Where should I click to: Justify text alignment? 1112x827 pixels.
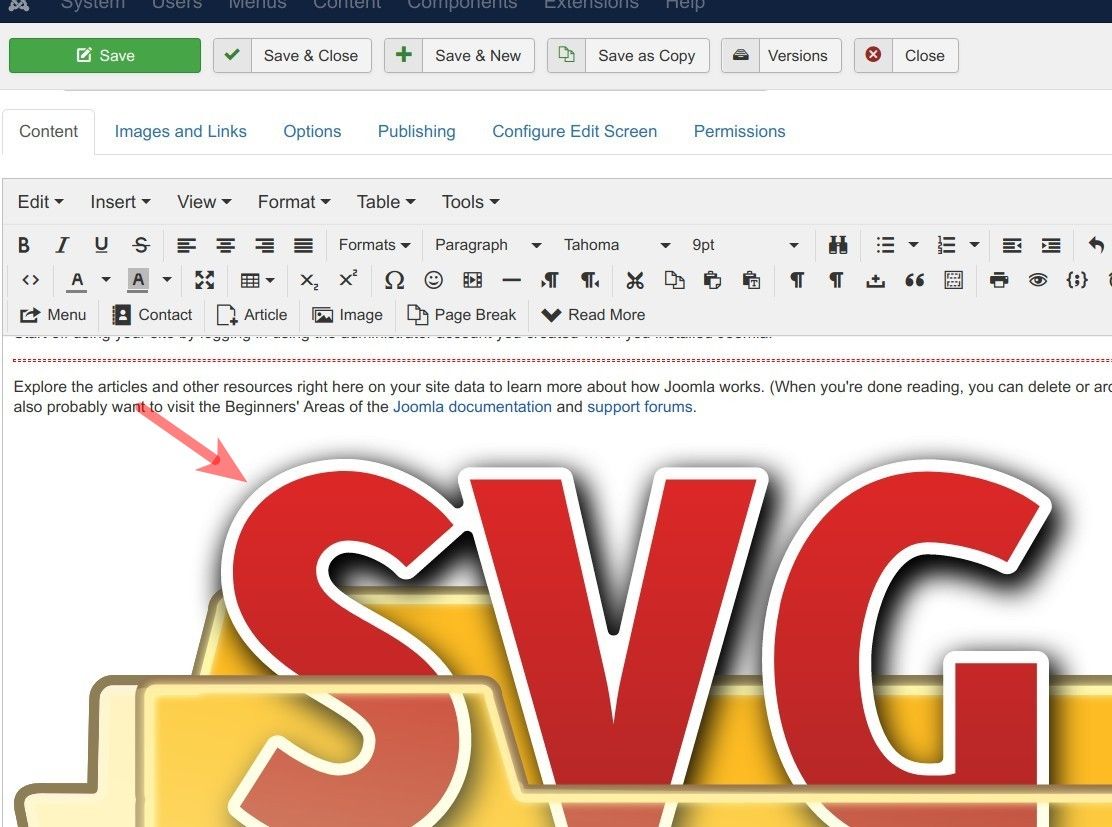click(x=304, y=245)
